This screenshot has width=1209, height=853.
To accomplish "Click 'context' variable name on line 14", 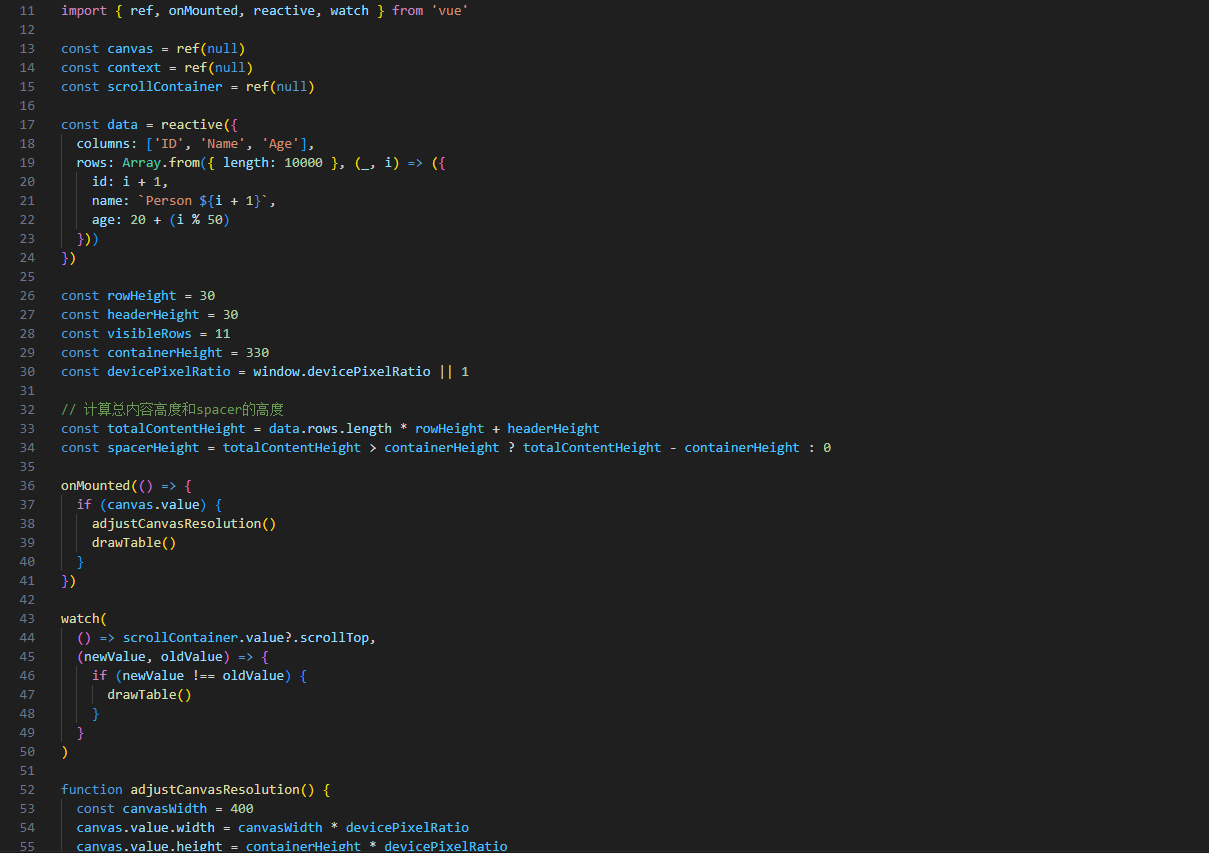I will [134, 67].
